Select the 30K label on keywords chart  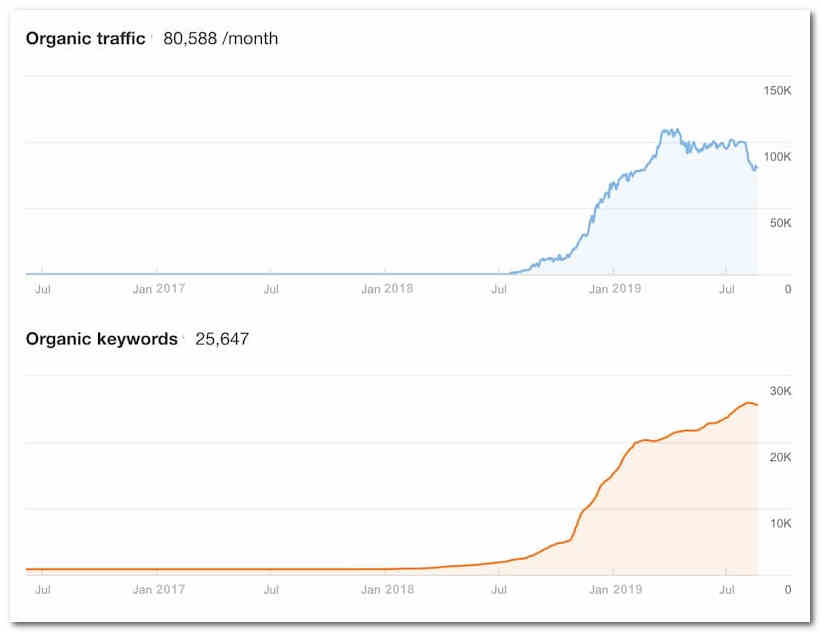click(x=780, y=390)
